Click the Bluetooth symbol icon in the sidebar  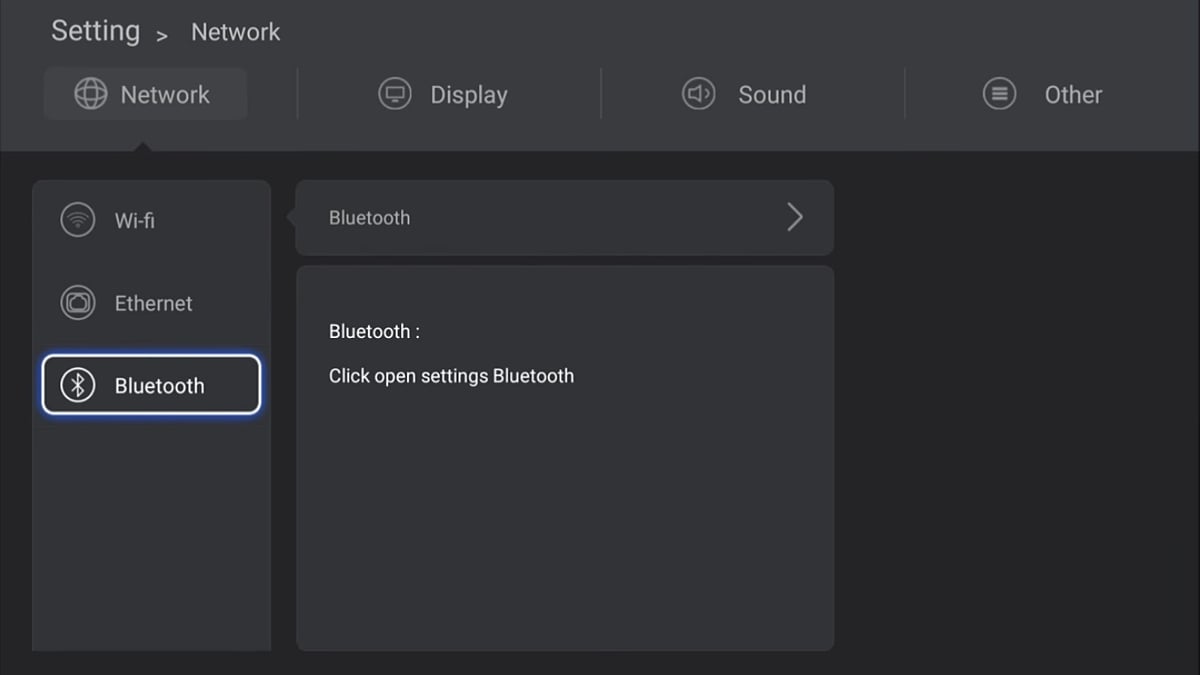(x=78, y=385)
